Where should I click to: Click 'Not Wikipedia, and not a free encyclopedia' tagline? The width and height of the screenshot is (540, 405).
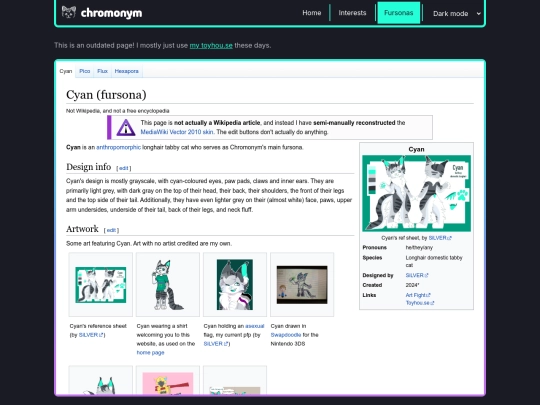click(x=118, y=111)
